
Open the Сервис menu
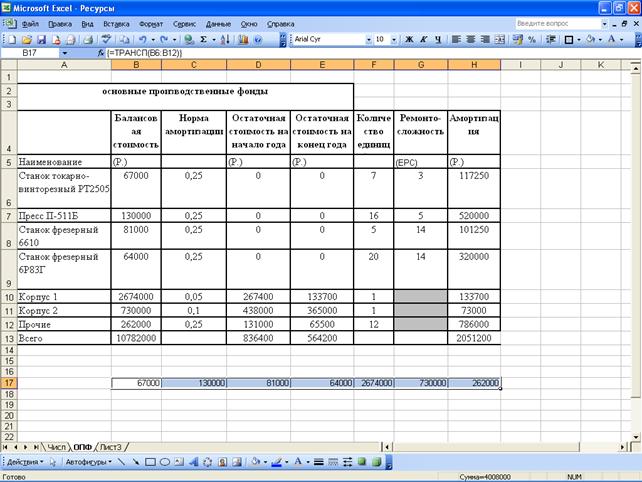(x=184, y=24)
